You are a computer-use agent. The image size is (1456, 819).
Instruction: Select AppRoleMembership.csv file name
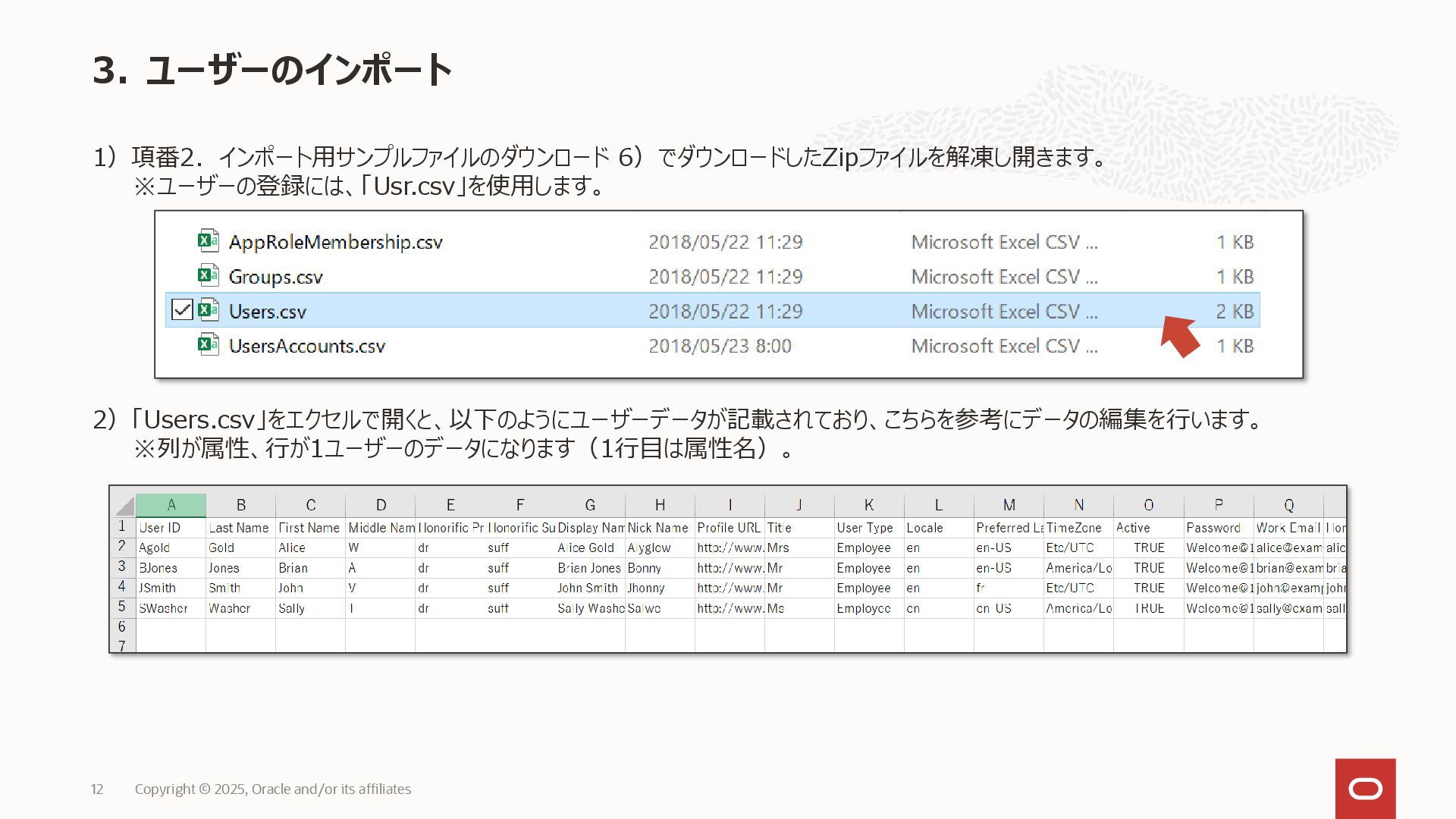[x=336, y=242]
